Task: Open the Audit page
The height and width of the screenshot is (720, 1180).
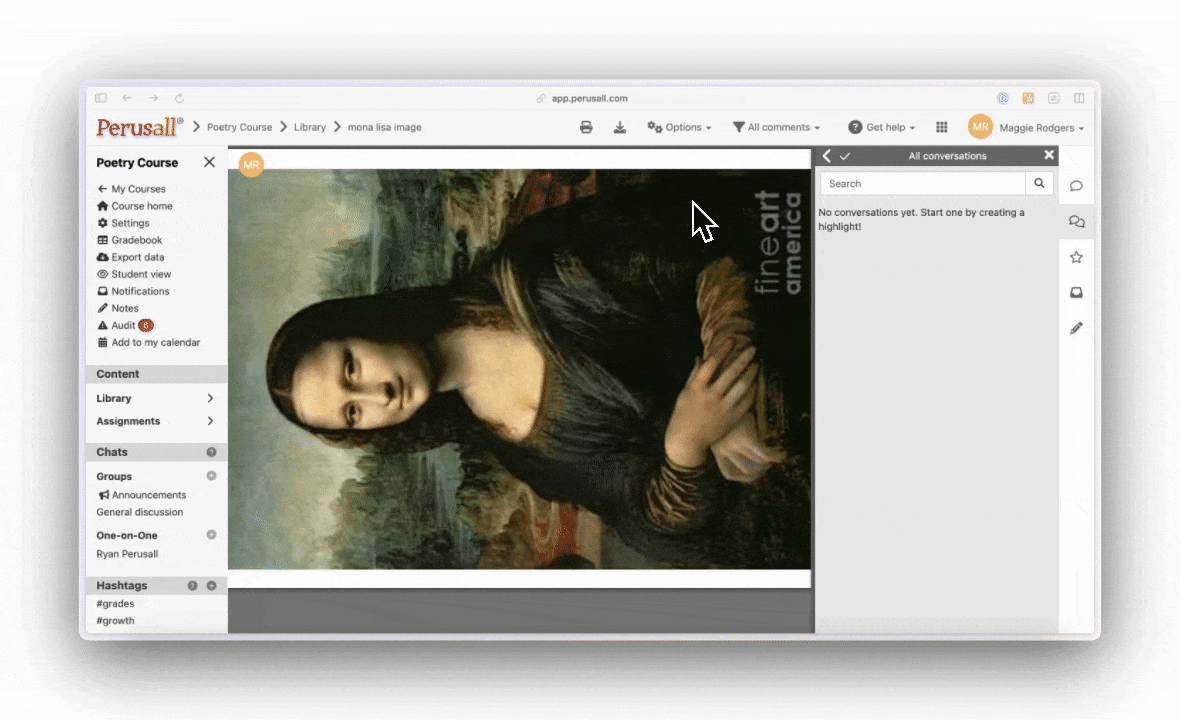Action: click(x=116, y=325)
